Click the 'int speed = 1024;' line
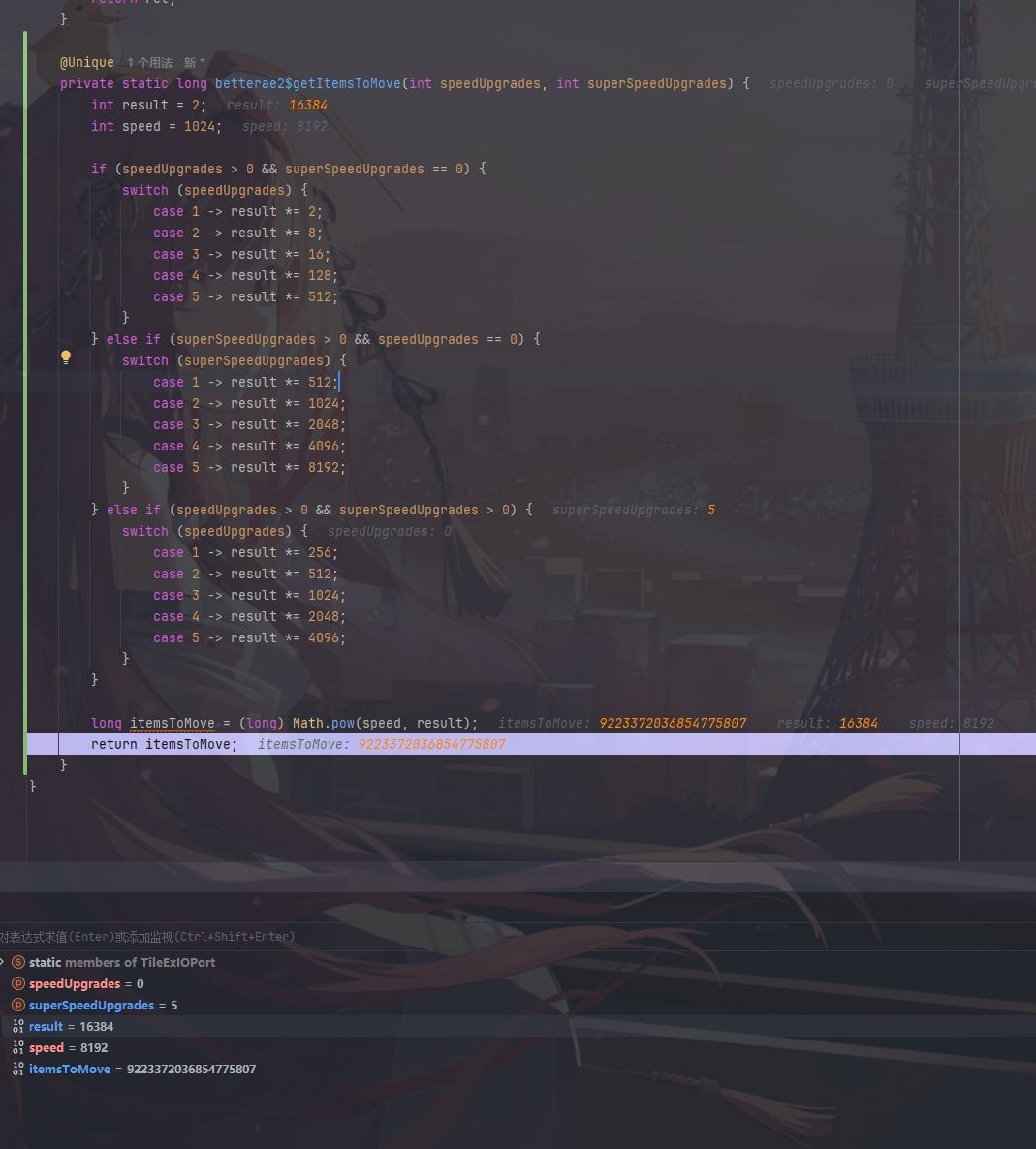1036x1149 pixels. coord(156,126)
